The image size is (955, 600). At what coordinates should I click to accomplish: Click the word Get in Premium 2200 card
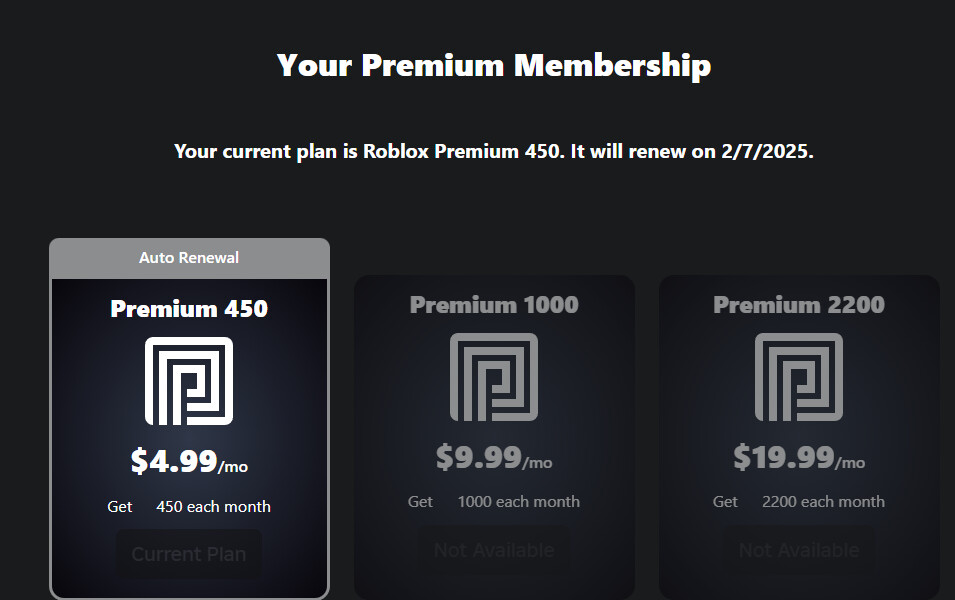(x=725, y=502)
